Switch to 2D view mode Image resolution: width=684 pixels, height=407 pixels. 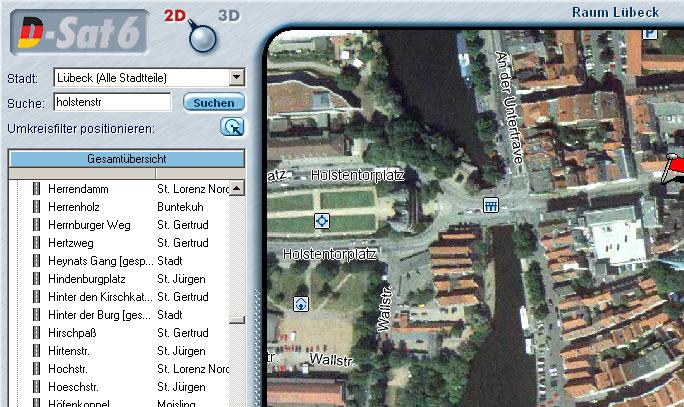pos(175,15)
